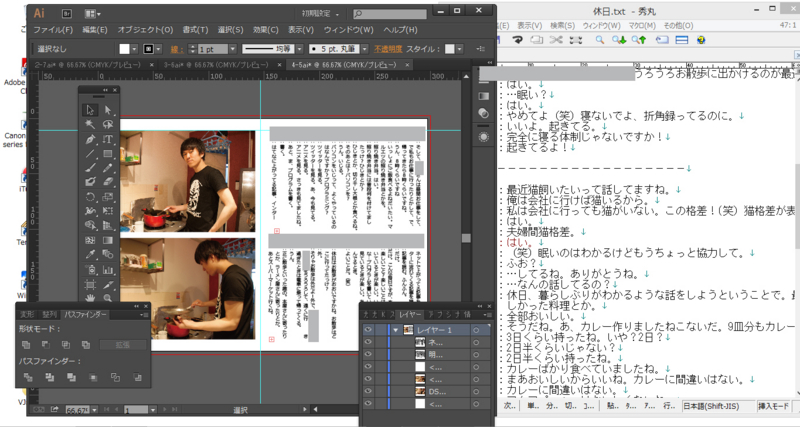
Task: Open マクロ(M) menu in Hidemaru
Action: pos(642,25)
